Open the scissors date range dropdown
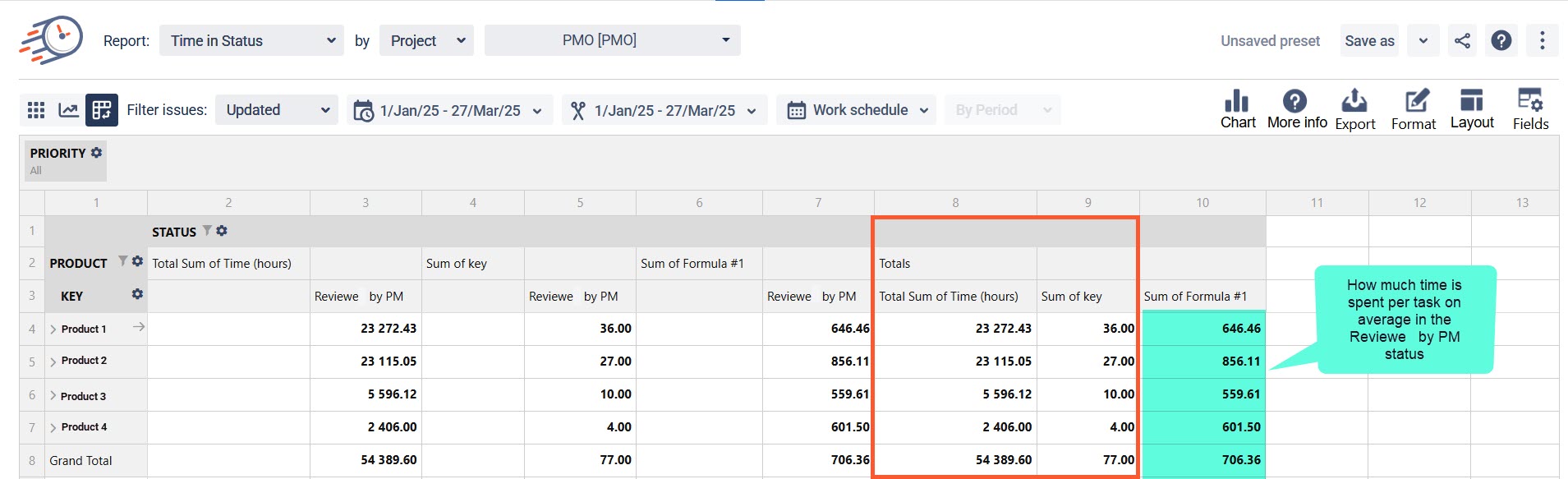This screenshot has height=479, width=1568. pyautogui.click(x=664, y=110)
